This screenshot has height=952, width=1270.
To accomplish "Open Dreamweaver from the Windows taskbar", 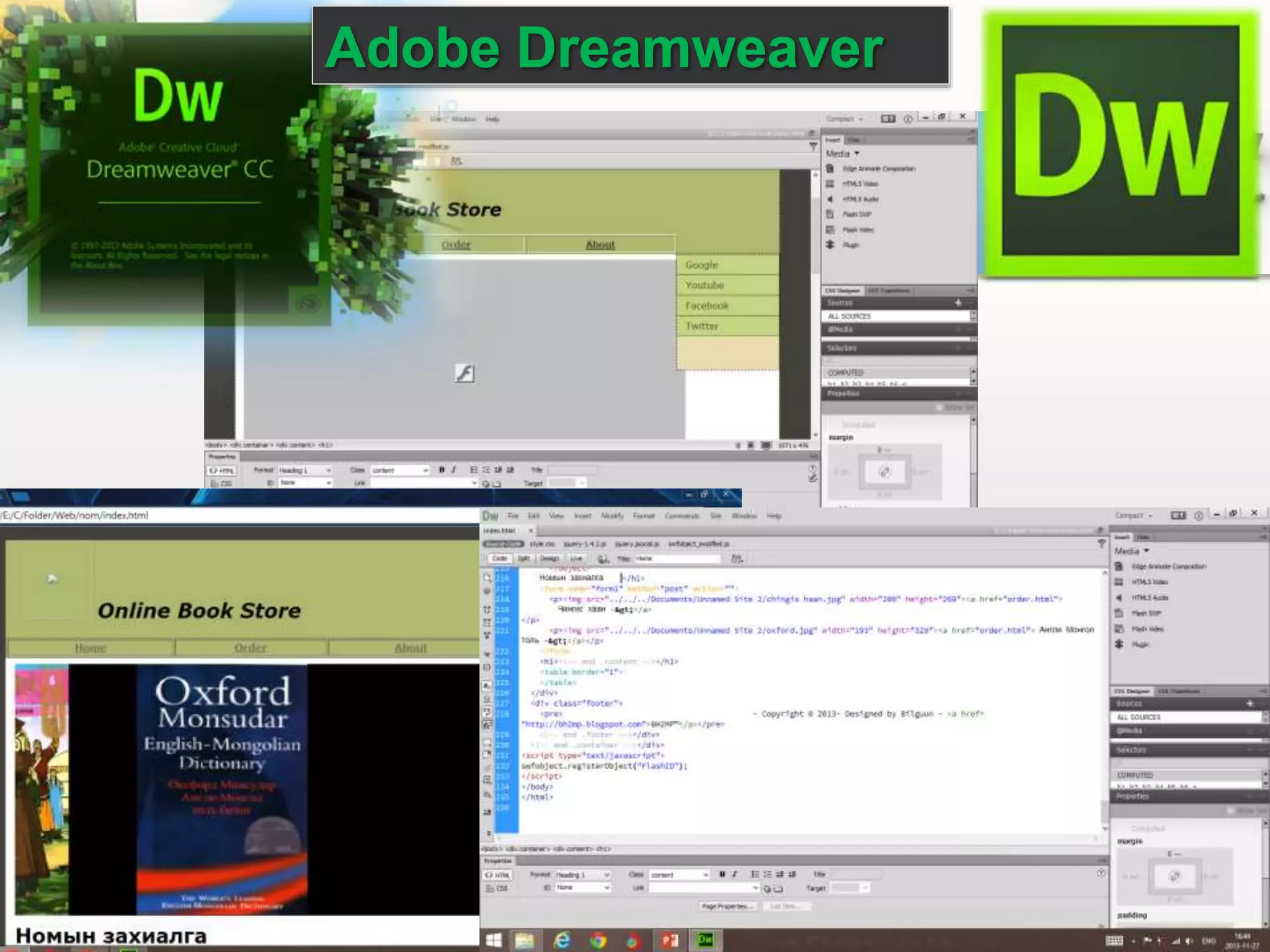I will pos(706,940).
